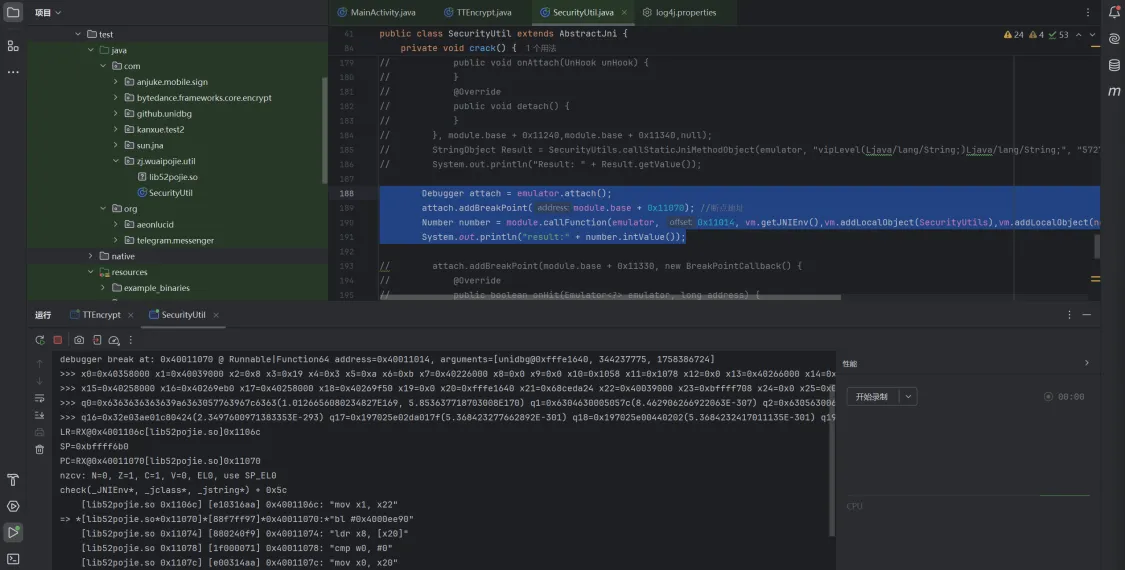Show more tool windows via left ellipsis
Viewport: 1125px width, 570px height.
13,72
